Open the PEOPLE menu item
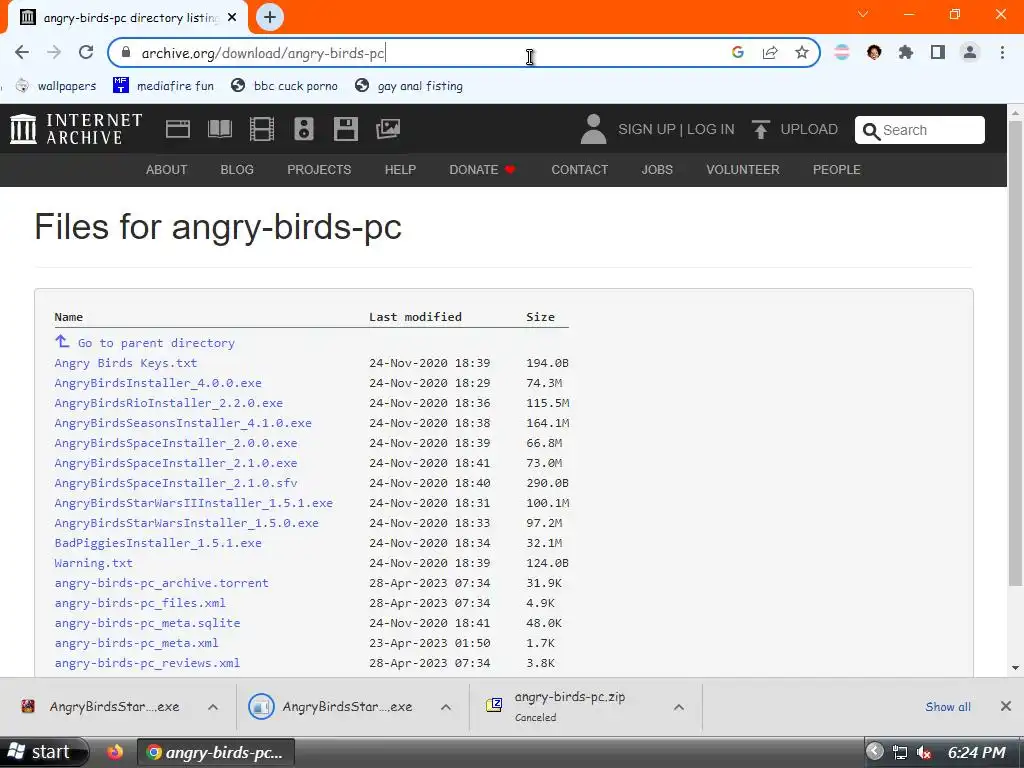Screen dimensions: 1024x768 [837, 170]
